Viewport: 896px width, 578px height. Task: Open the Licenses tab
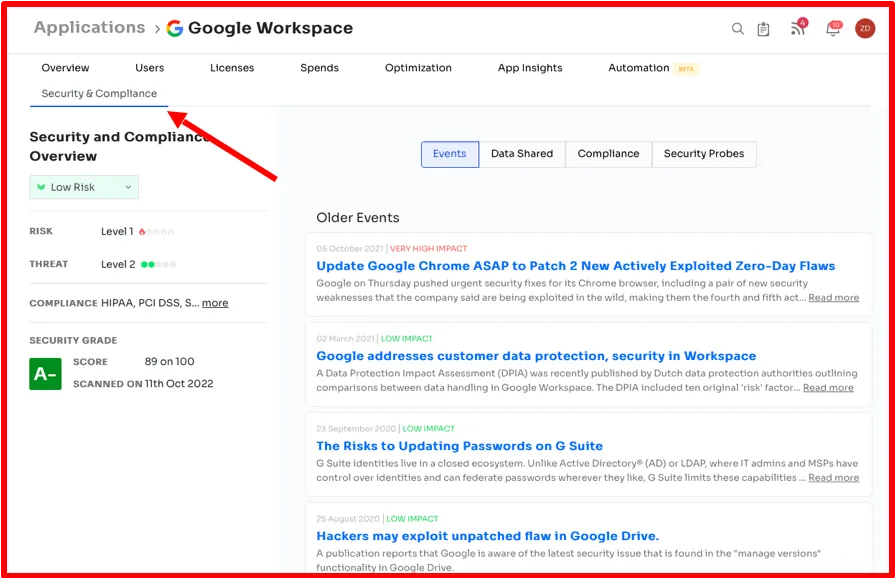point(232,68)
